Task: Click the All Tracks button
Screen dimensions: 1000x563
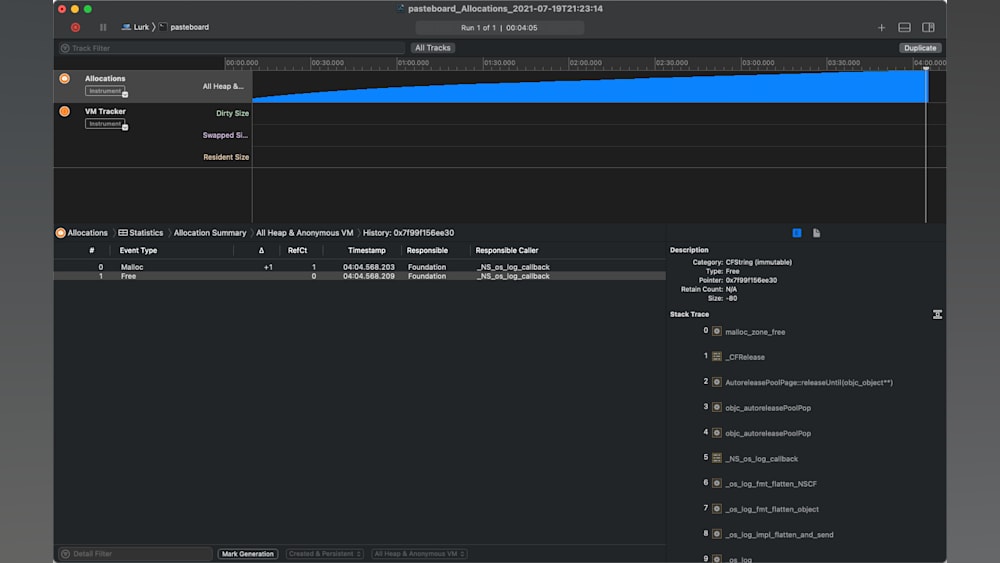Action: click(432, 48)
